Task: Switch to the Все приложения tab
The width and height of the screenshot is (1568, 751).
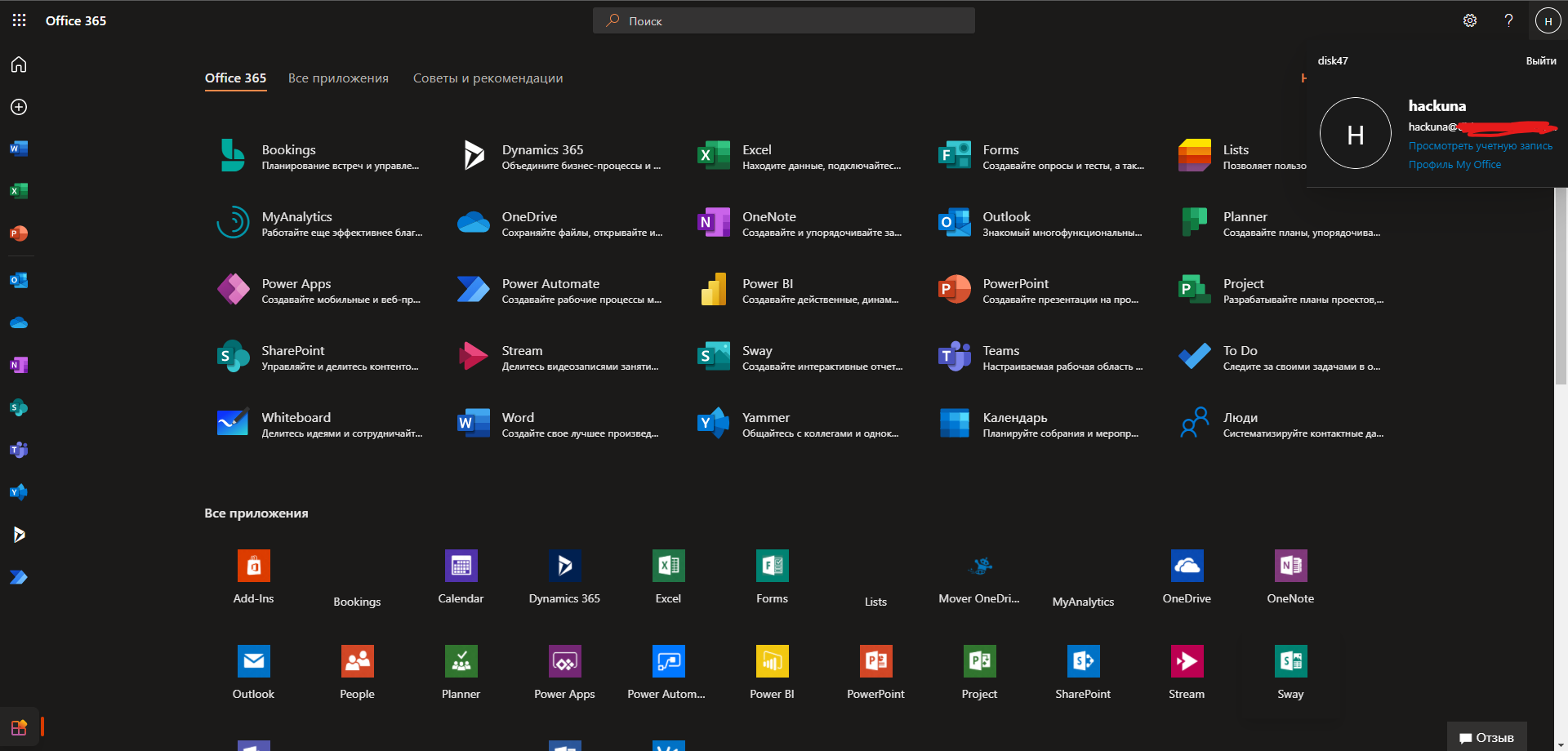Action: (x=338, y=78)
